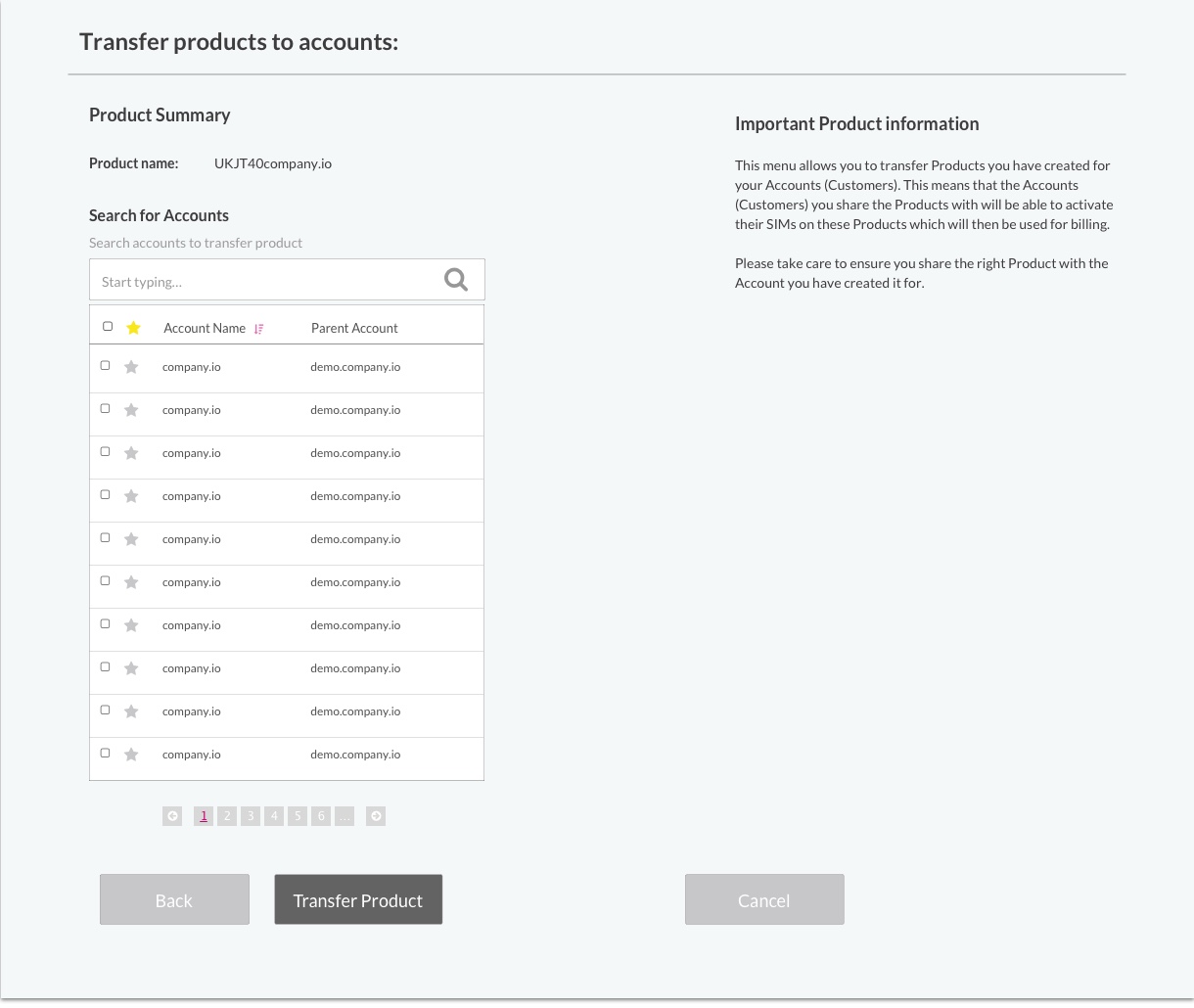Screen dimensions: 1194x1008
Task: Check the first account row checkbox
Action: [106, 365]
